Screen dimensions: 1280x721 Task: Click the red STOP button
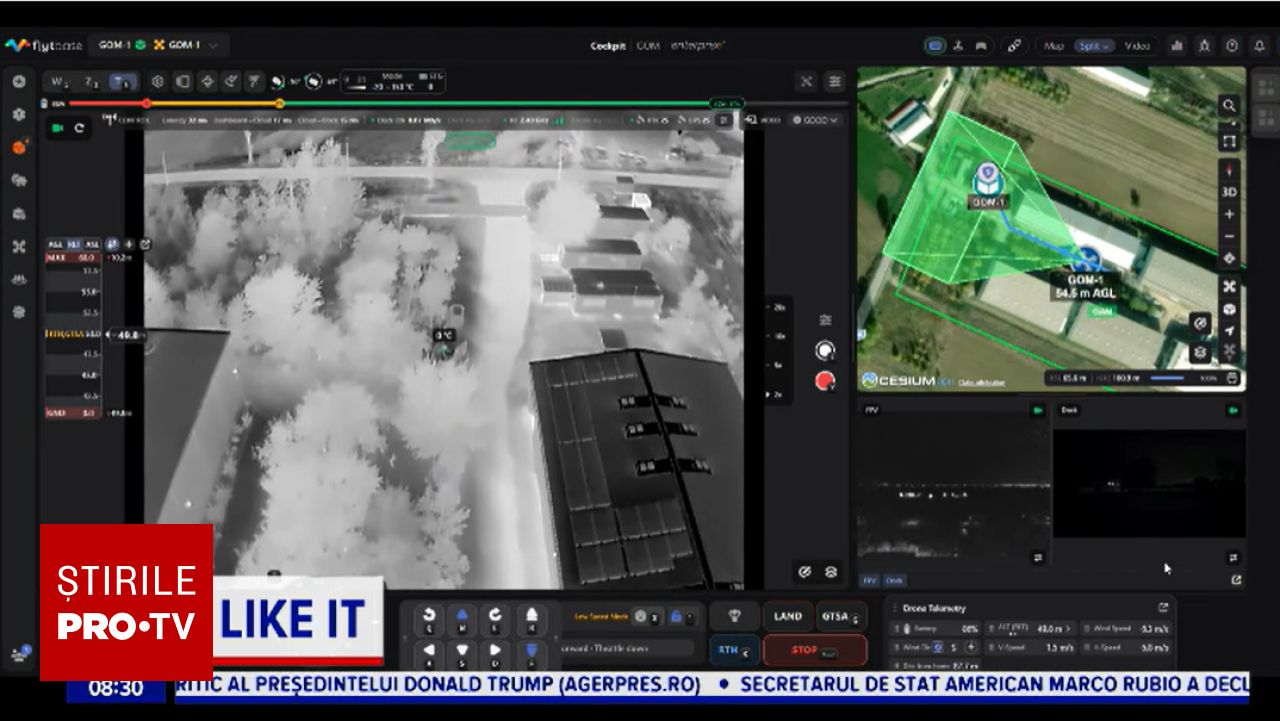click(x=815, y=650)
